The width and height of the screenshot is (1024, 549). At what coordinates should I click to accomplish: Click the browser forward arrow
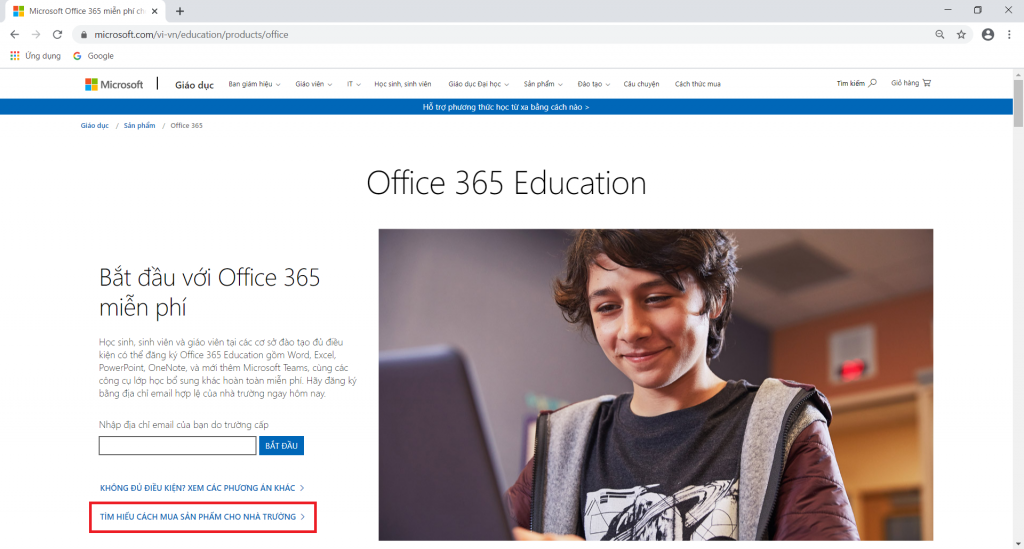point(36,35)
